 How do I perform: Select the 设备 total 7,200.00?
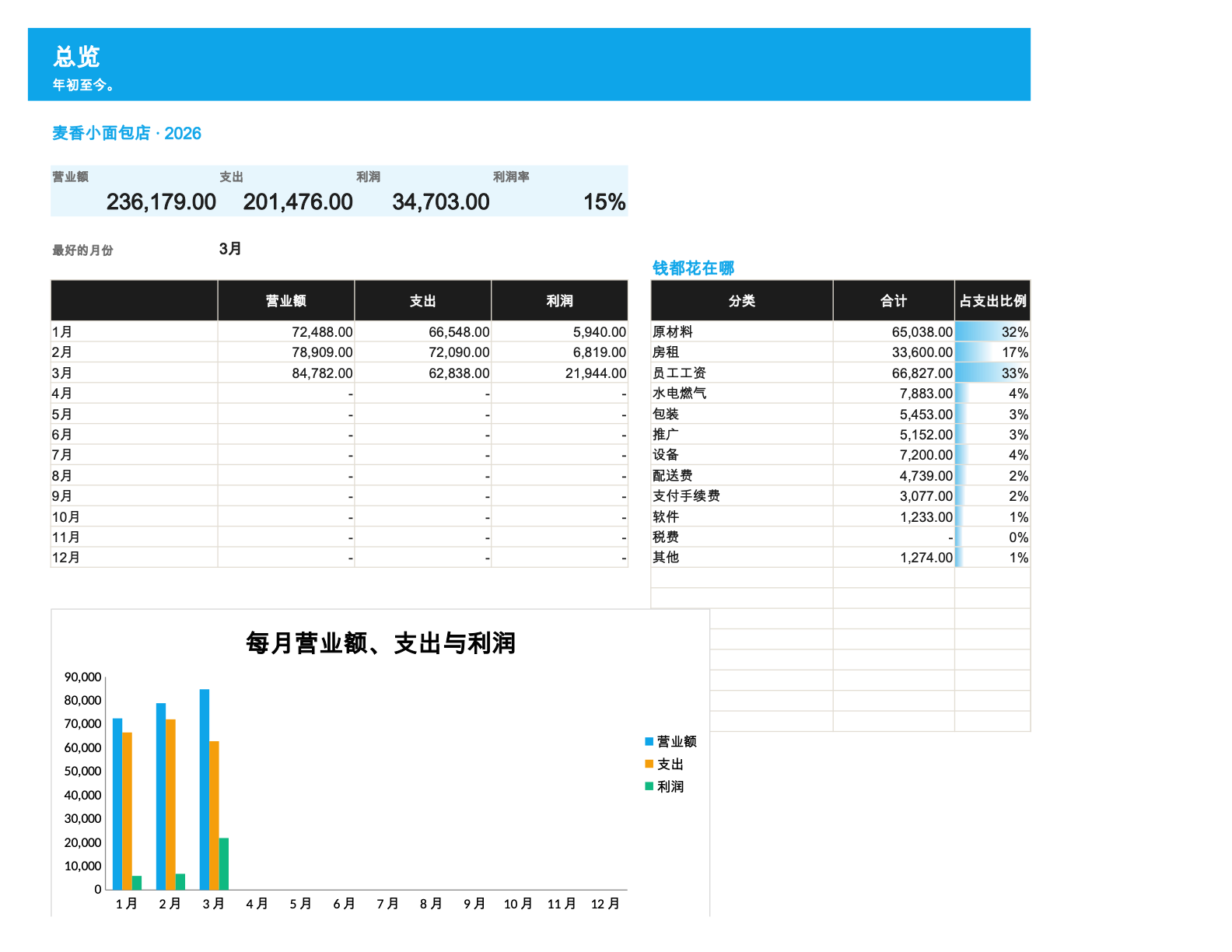894,455
